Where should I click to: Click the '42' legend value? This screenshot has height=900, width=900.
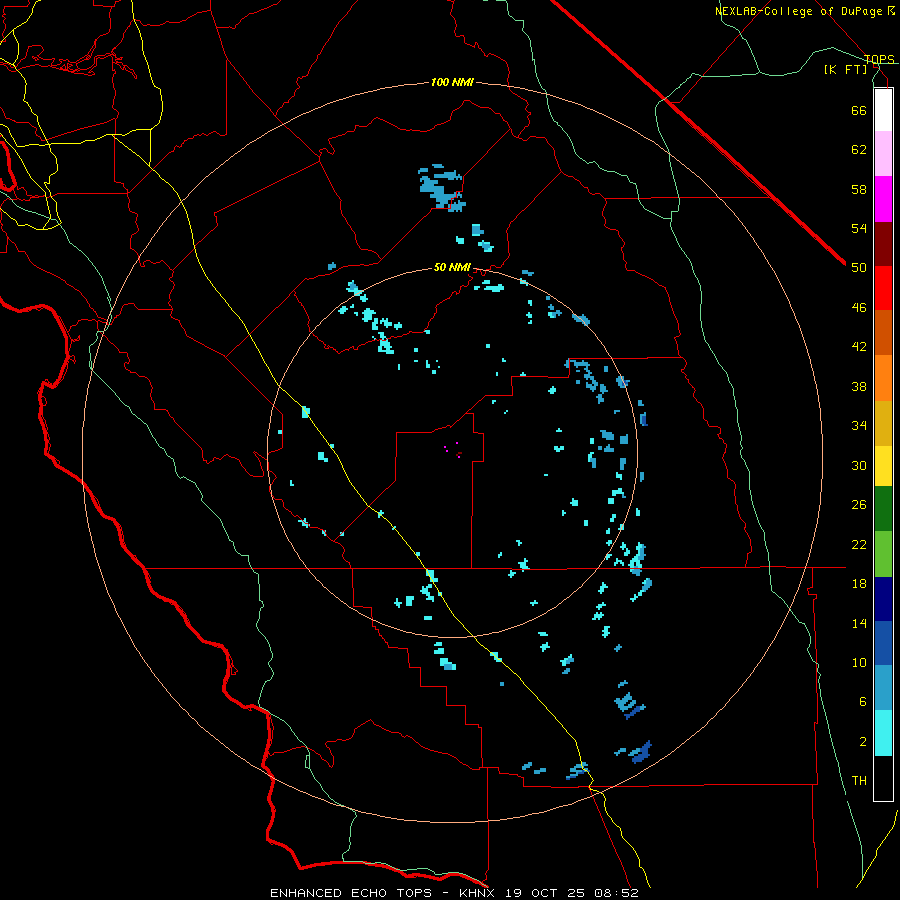(x=859, y=347)
